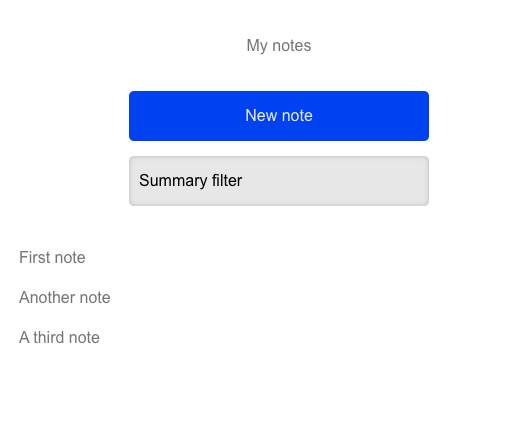This screenshot has width=532, height=438.
Task: Choose the last note in the list
Action: tap(59, 337)
